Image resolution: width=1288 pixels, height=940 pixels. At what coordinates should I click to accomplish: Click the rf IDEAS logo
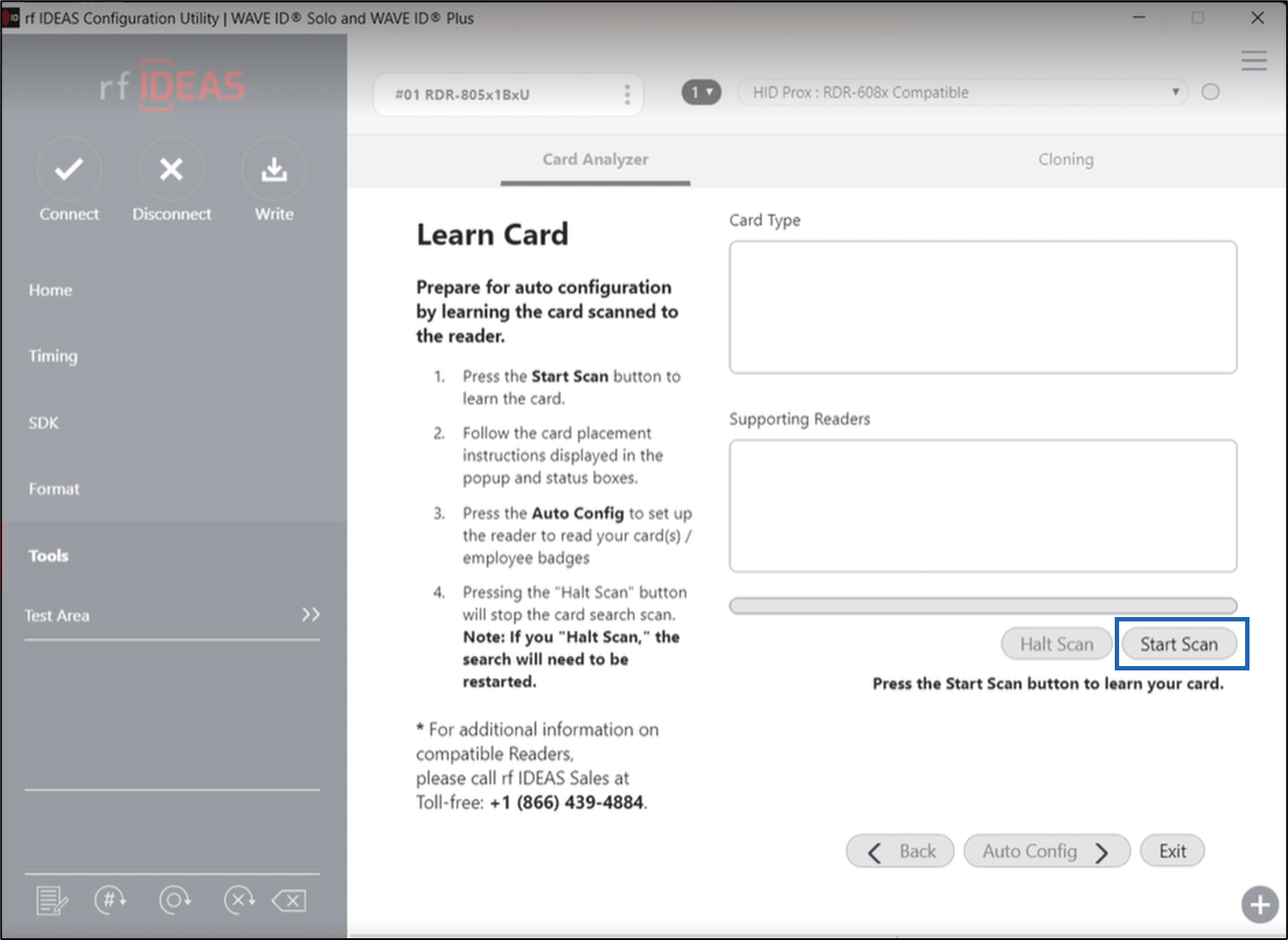click(x=172, y=87)
